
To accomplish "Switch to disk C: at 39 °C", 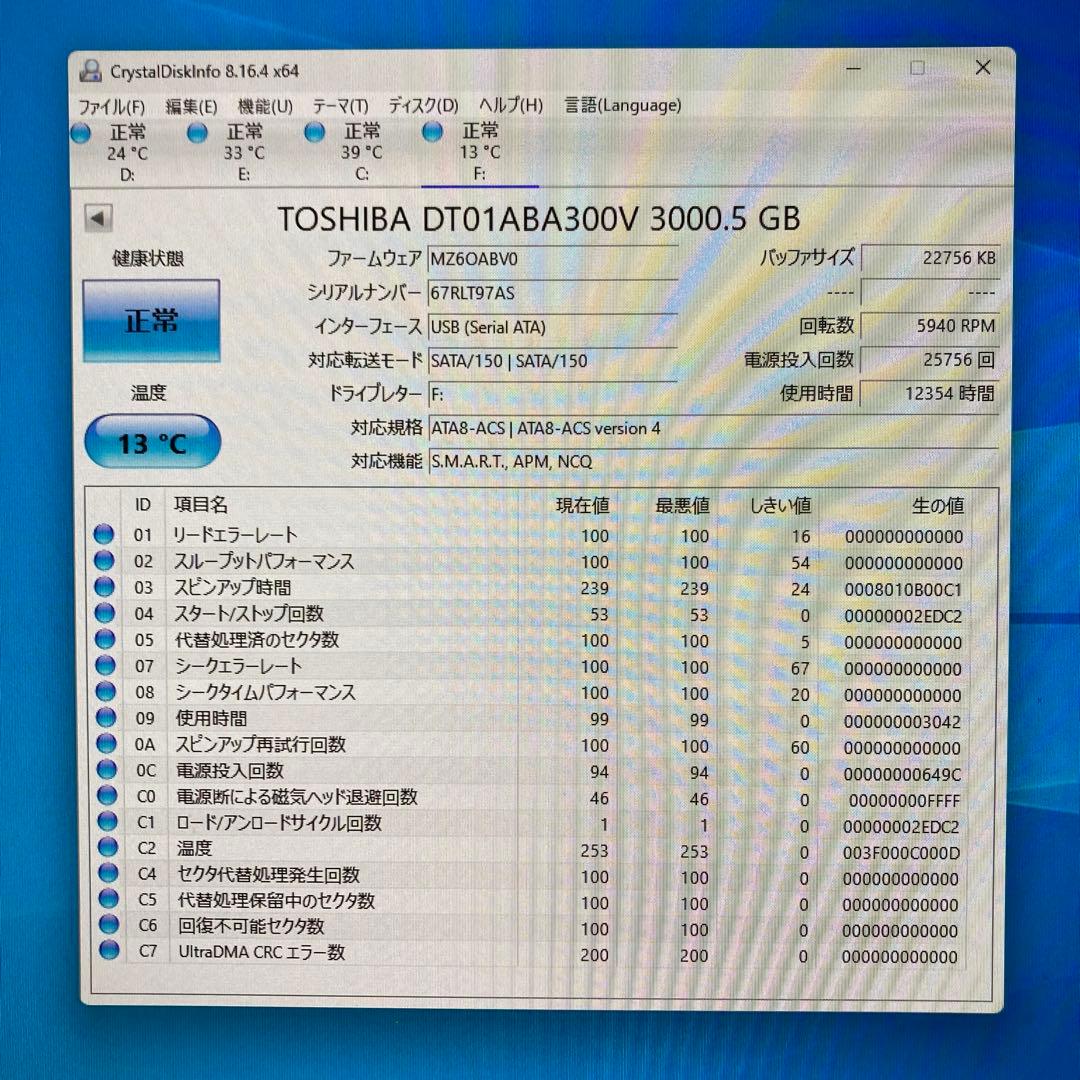I will [x=345, y=152].
